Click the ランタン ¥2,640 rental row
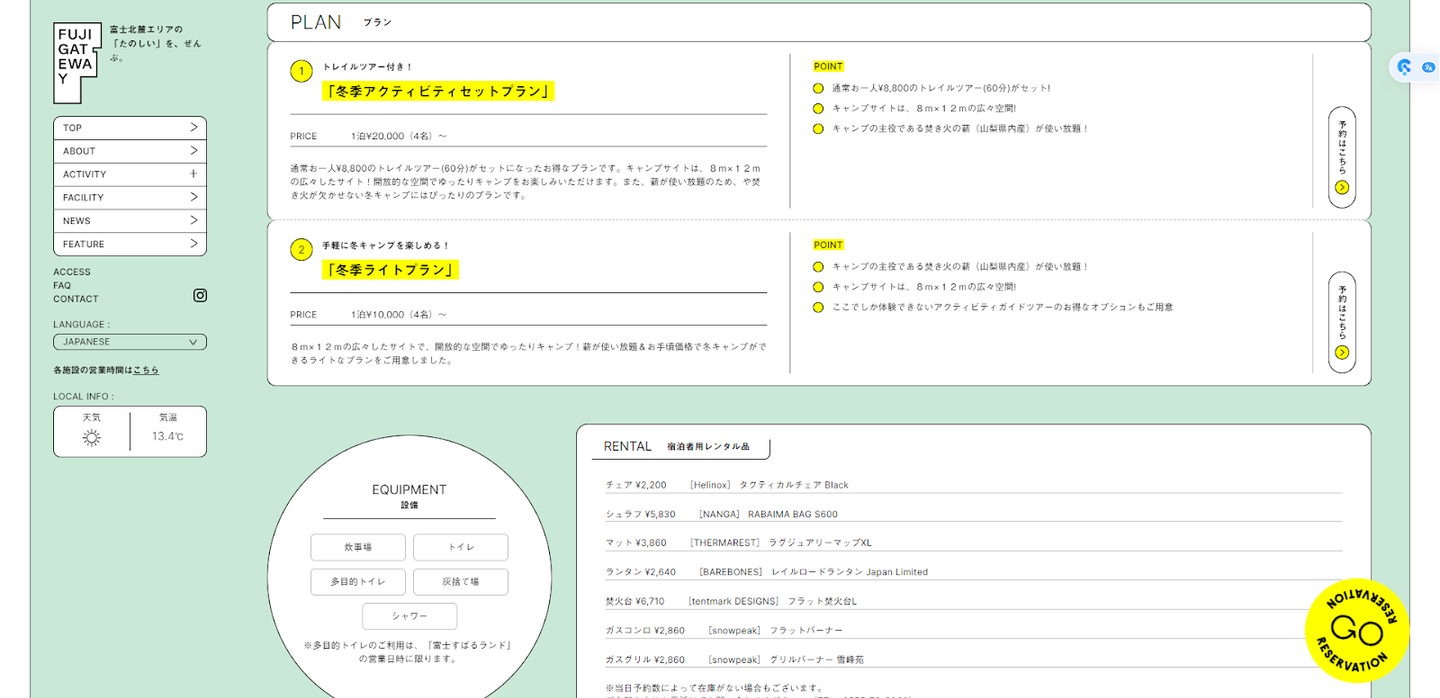This screenshot has height=698, width=1440. [x=974, y=572]
